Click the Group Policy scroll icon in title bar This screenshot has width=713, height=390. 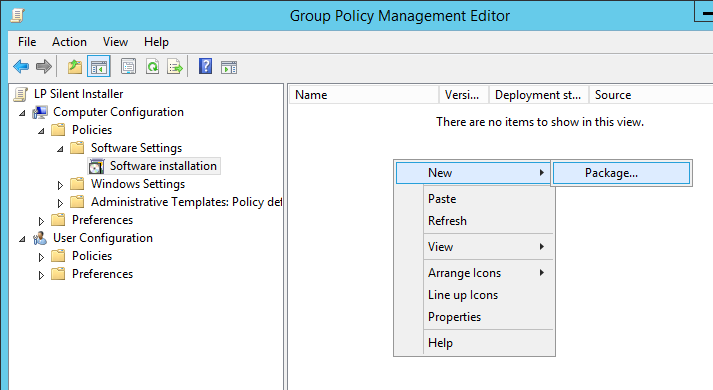[17, 15]
